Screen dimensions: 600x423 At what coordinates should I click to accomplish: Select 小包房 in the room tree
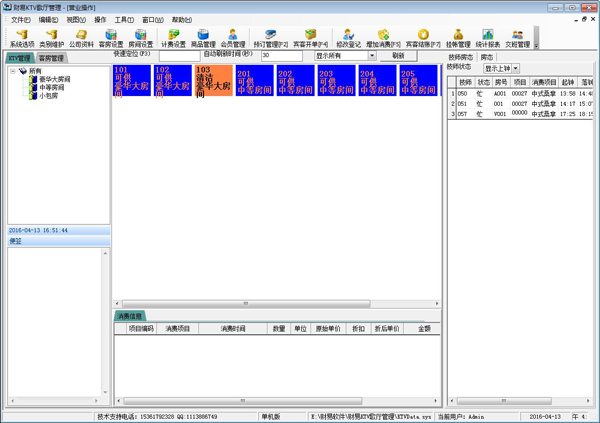tap(49, 96)
